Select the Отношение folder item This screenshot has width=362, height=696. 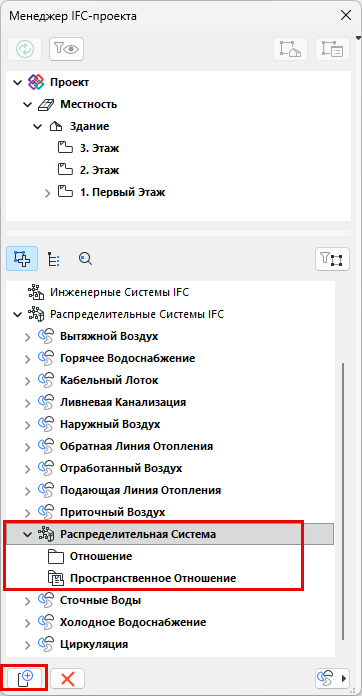point(171,556)
